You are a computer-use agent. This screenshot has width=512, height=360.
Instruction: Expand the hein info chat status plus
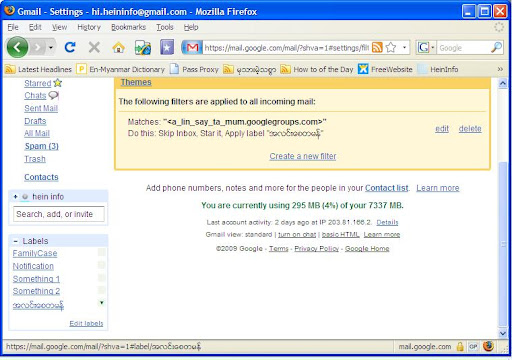click(x=15, y=197)
